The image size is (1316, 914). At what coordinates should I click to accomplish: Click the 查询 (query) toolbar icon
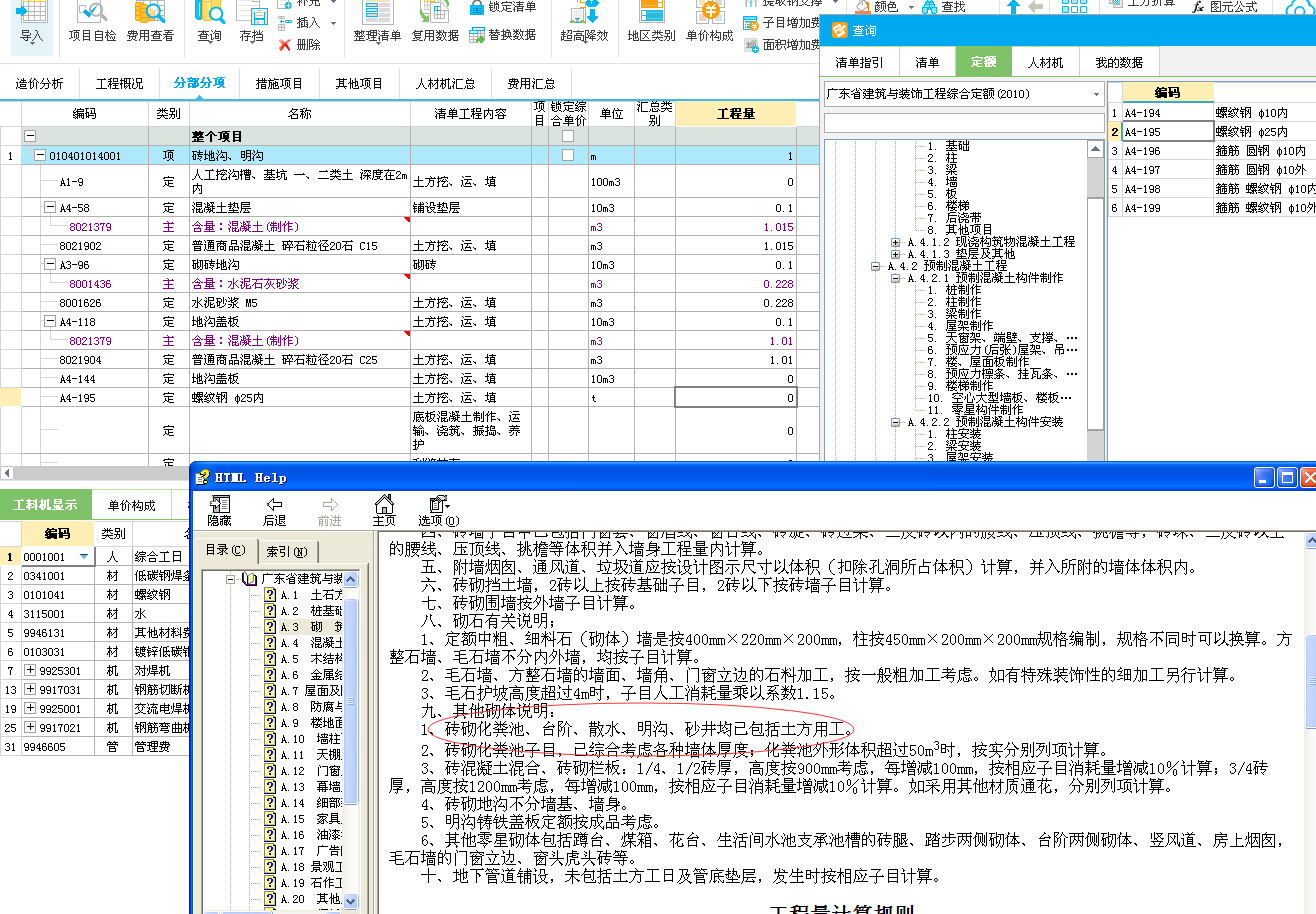tap(210, 24)
